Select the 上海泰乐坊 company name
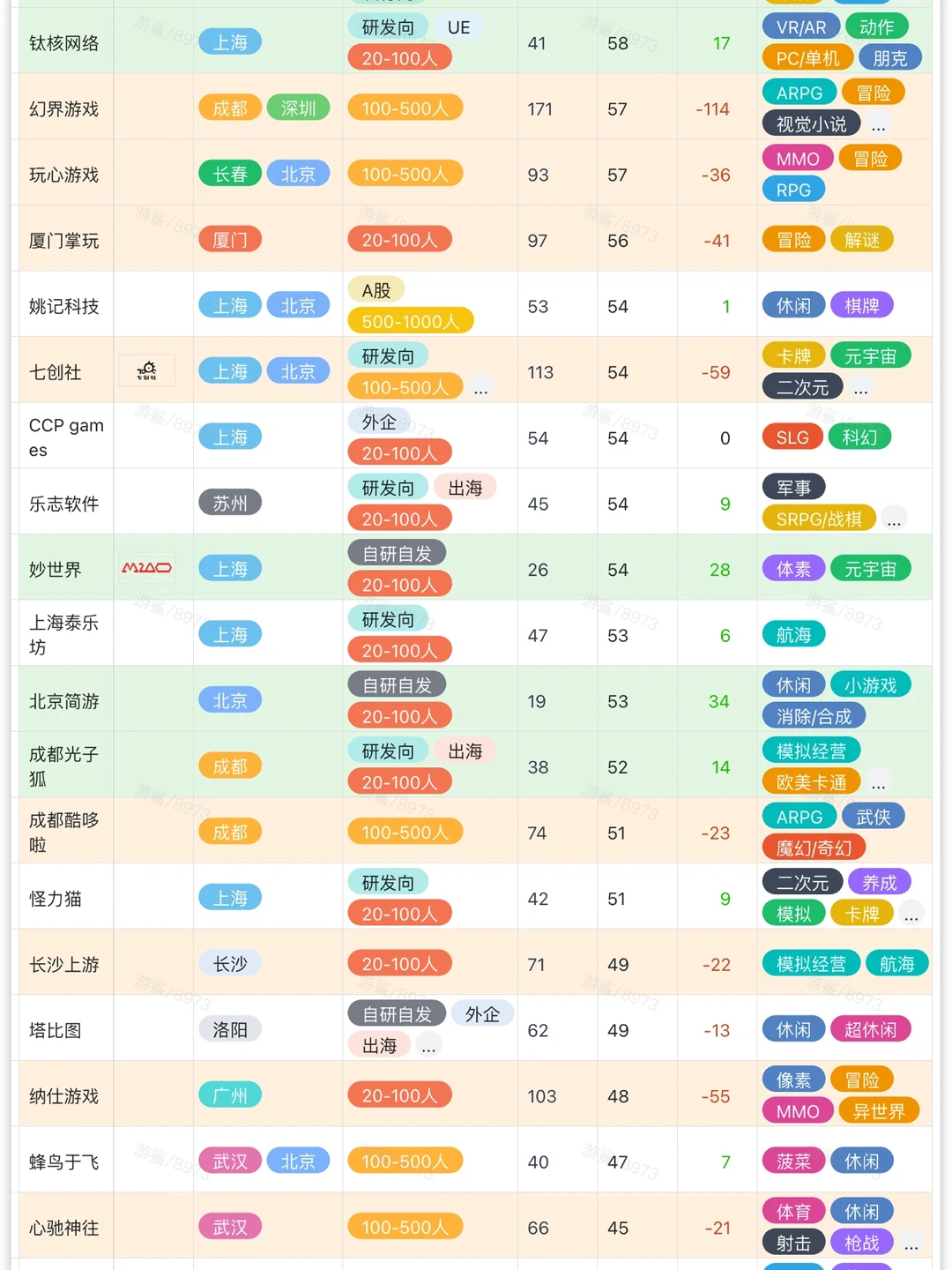952x1270 pixels. click(x=64, y=635)
